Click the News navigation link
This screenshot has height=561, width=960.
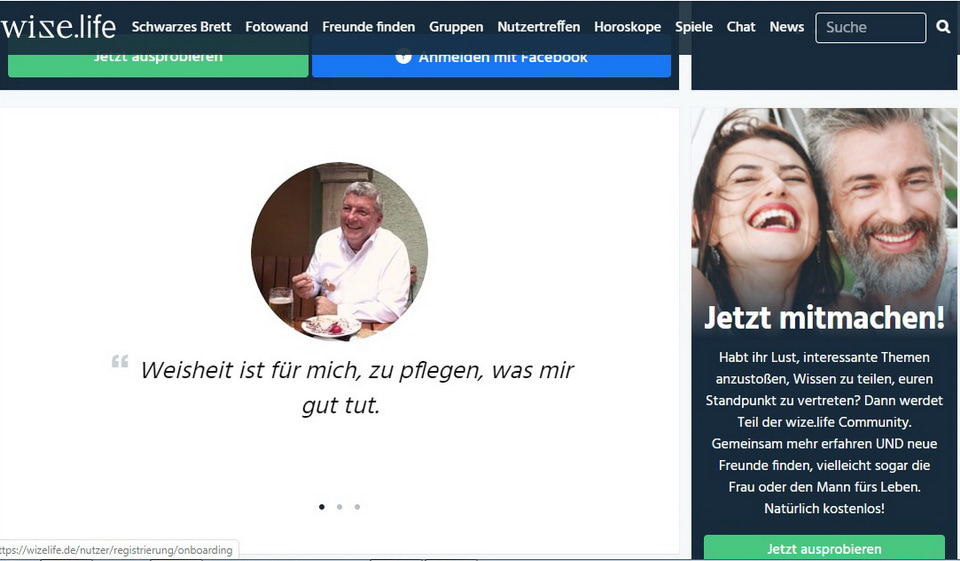pos(786,27)
